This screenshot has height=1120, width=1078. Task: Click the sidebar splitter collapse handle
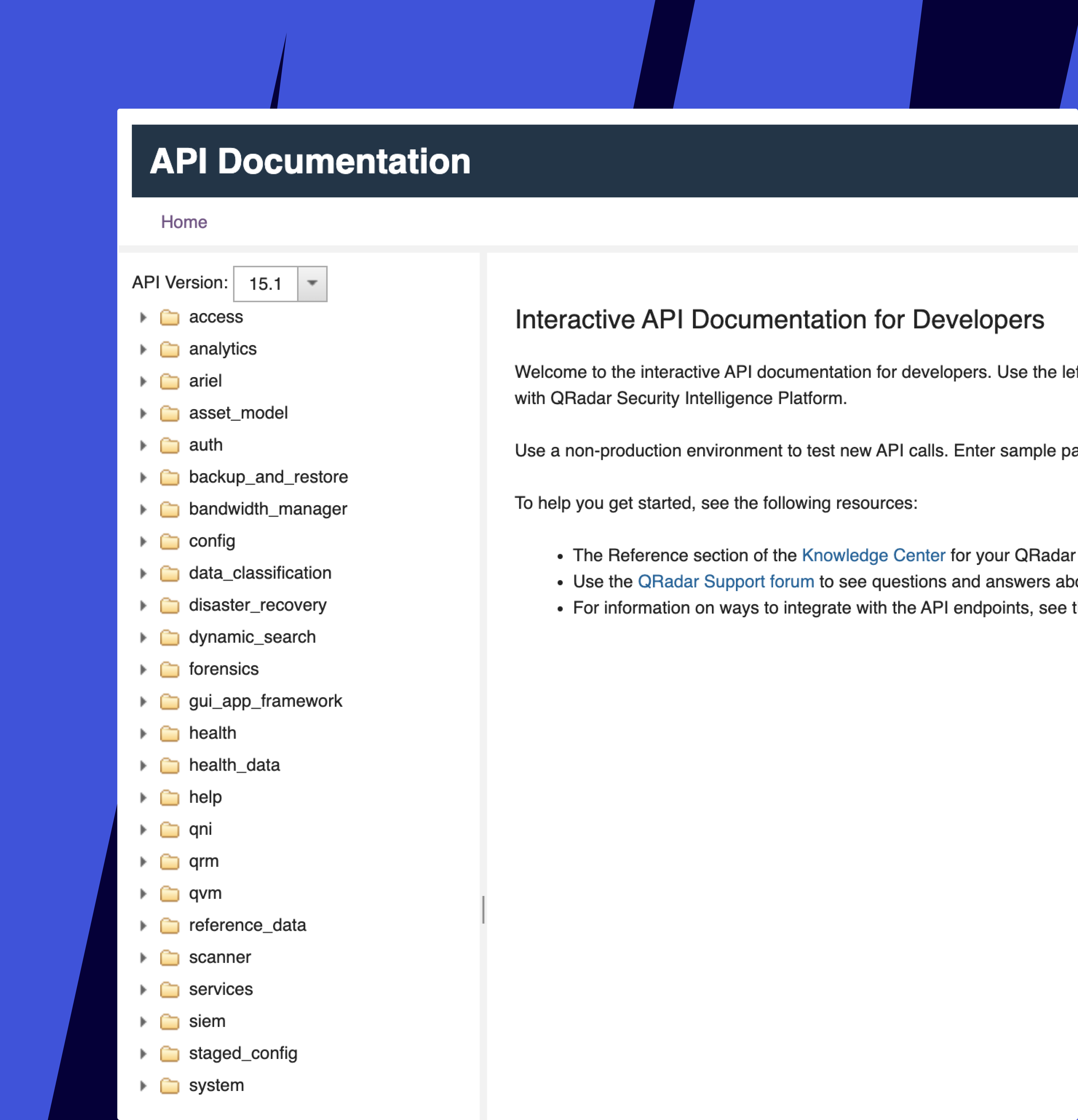tap(483, 909)
